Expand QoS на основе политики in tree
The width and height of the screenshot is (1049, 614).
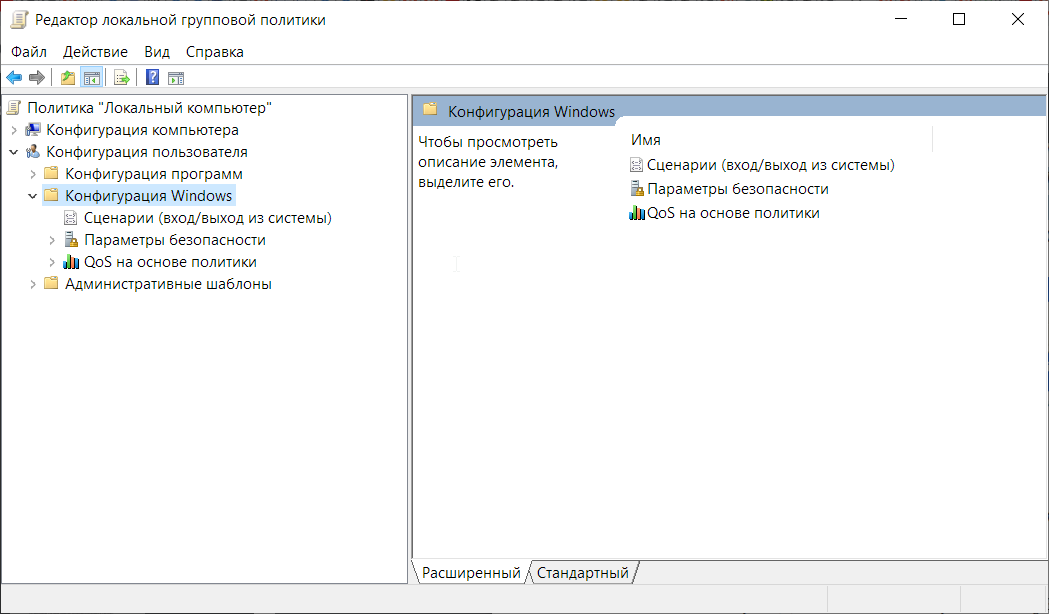point(52,262)
